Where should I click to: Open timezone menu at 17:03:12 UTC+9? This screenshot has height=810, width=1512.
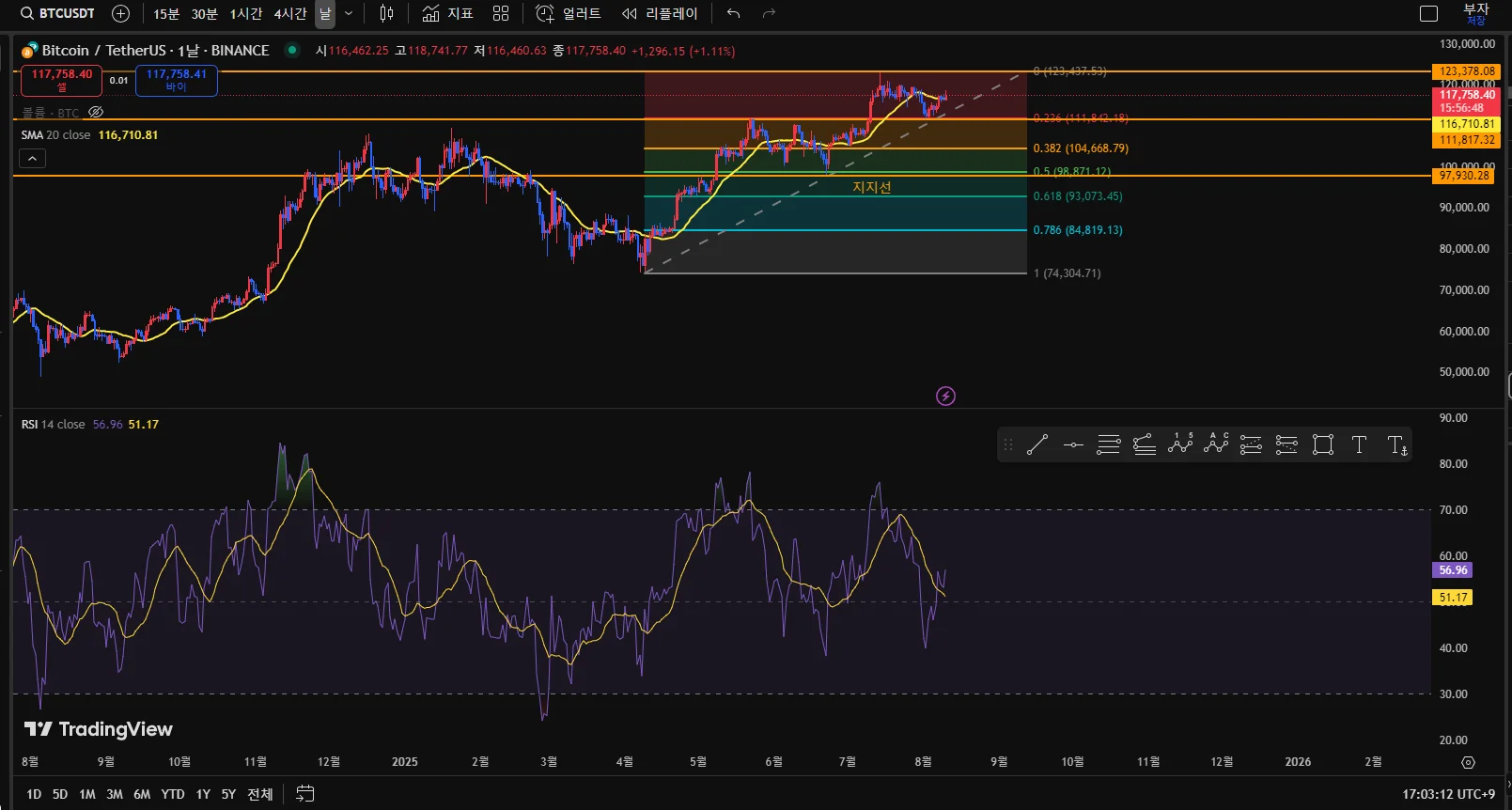point(1448,794)
